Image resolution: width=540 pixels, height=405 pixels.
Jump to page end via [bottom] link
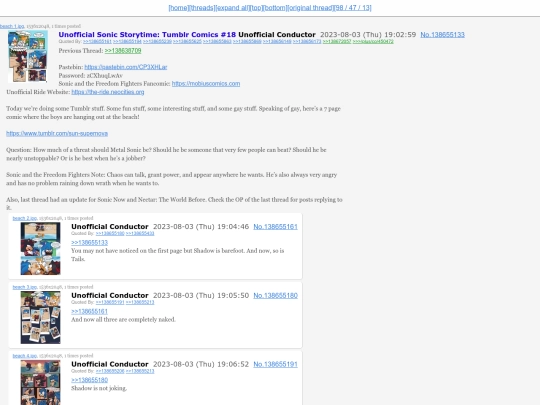[275, 8]
